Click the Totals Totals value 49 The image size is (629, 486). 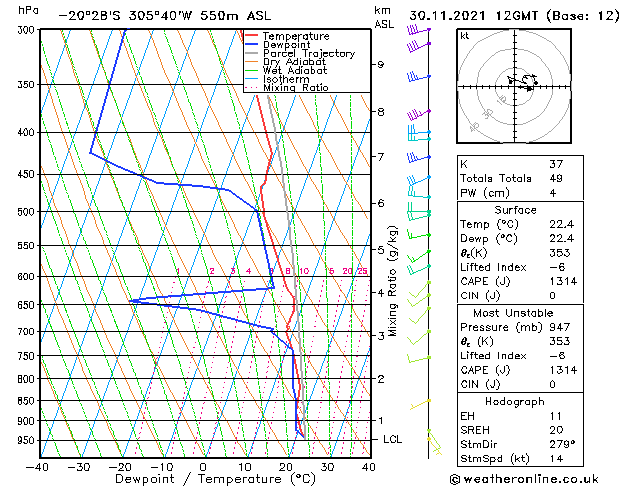pyautogui.click(x=556, y=178)
